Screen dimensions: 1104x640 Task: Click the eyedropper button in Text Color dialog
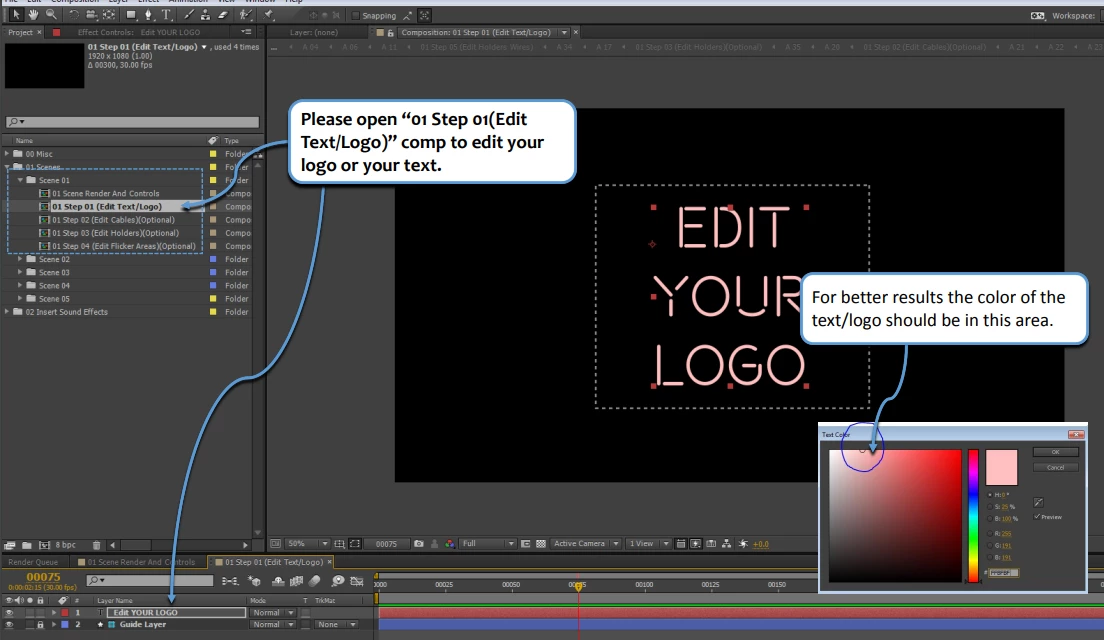[1038, 502]
